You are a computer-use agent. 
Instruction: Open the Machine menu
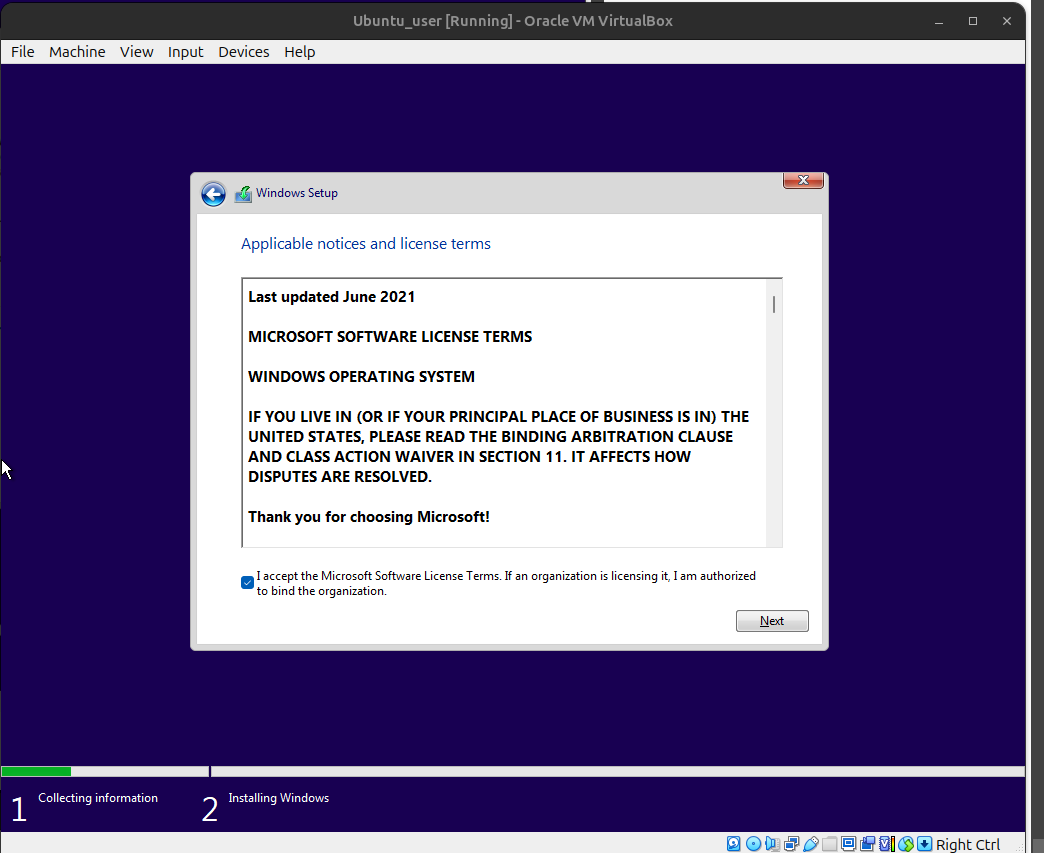coord(77,52)
